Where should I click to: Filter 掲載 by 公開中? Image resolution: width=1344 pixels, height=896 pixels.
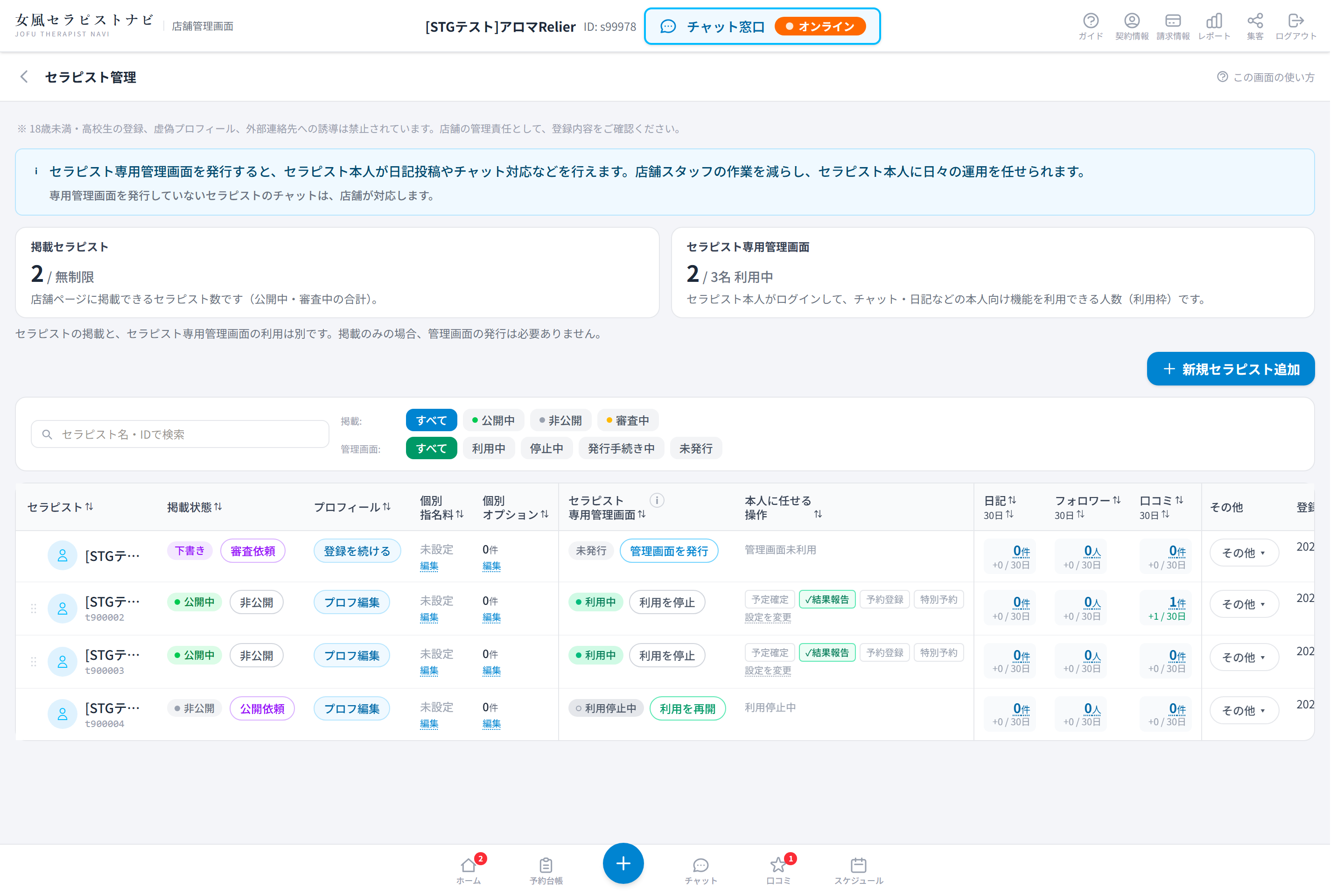(498, 425)
